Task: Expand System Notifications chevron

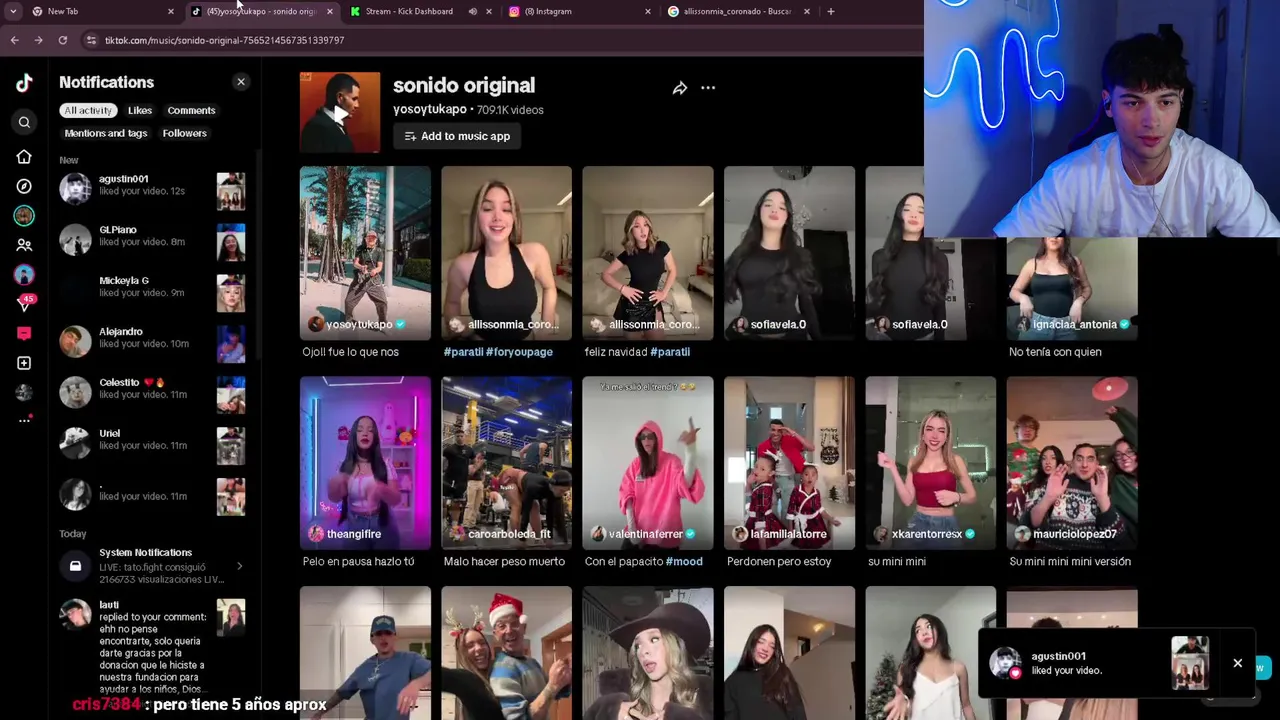Action: tap(239, 566)
